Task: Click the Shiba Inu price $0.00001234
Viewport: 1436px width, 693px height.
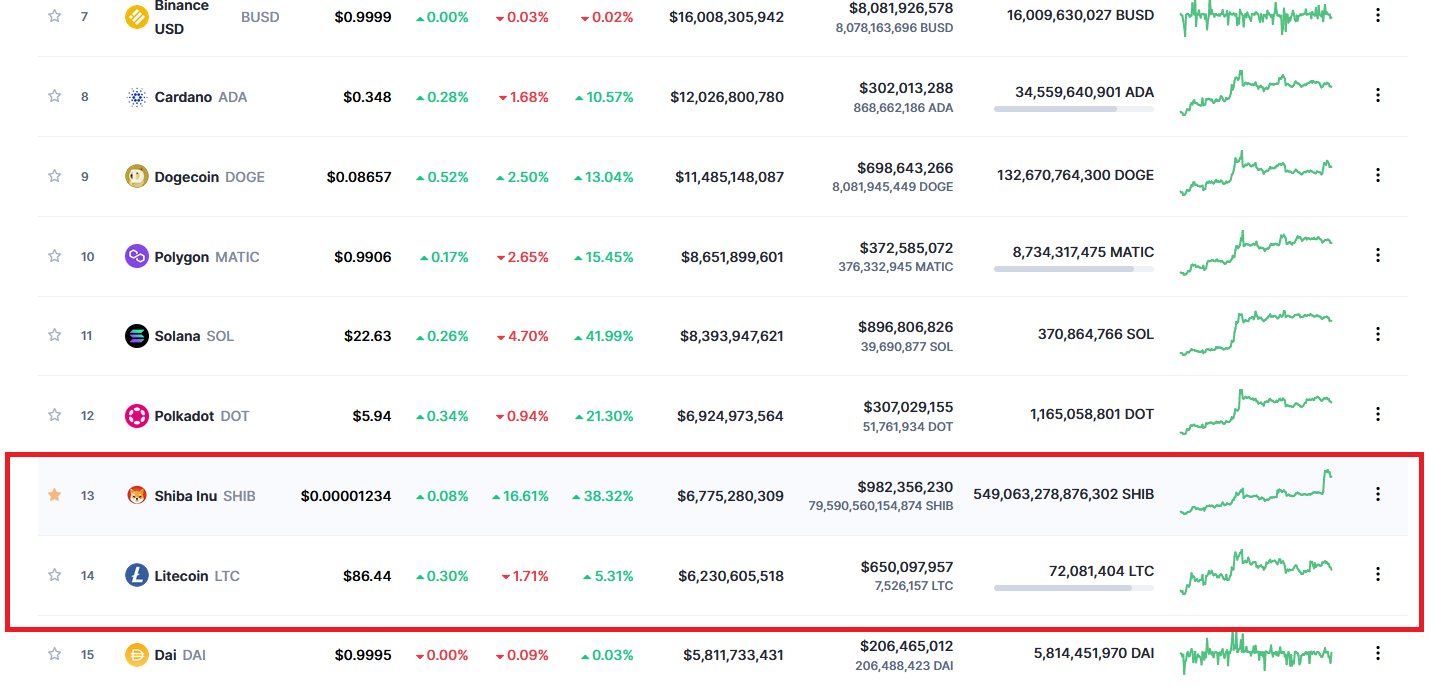Action: click(346, 496)
